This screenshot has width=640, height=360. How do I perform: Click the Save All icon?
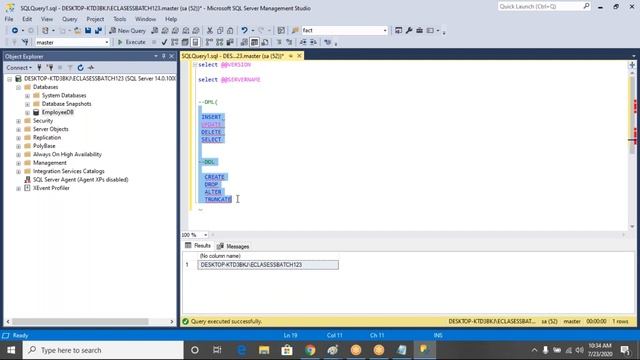coord(98,31)
